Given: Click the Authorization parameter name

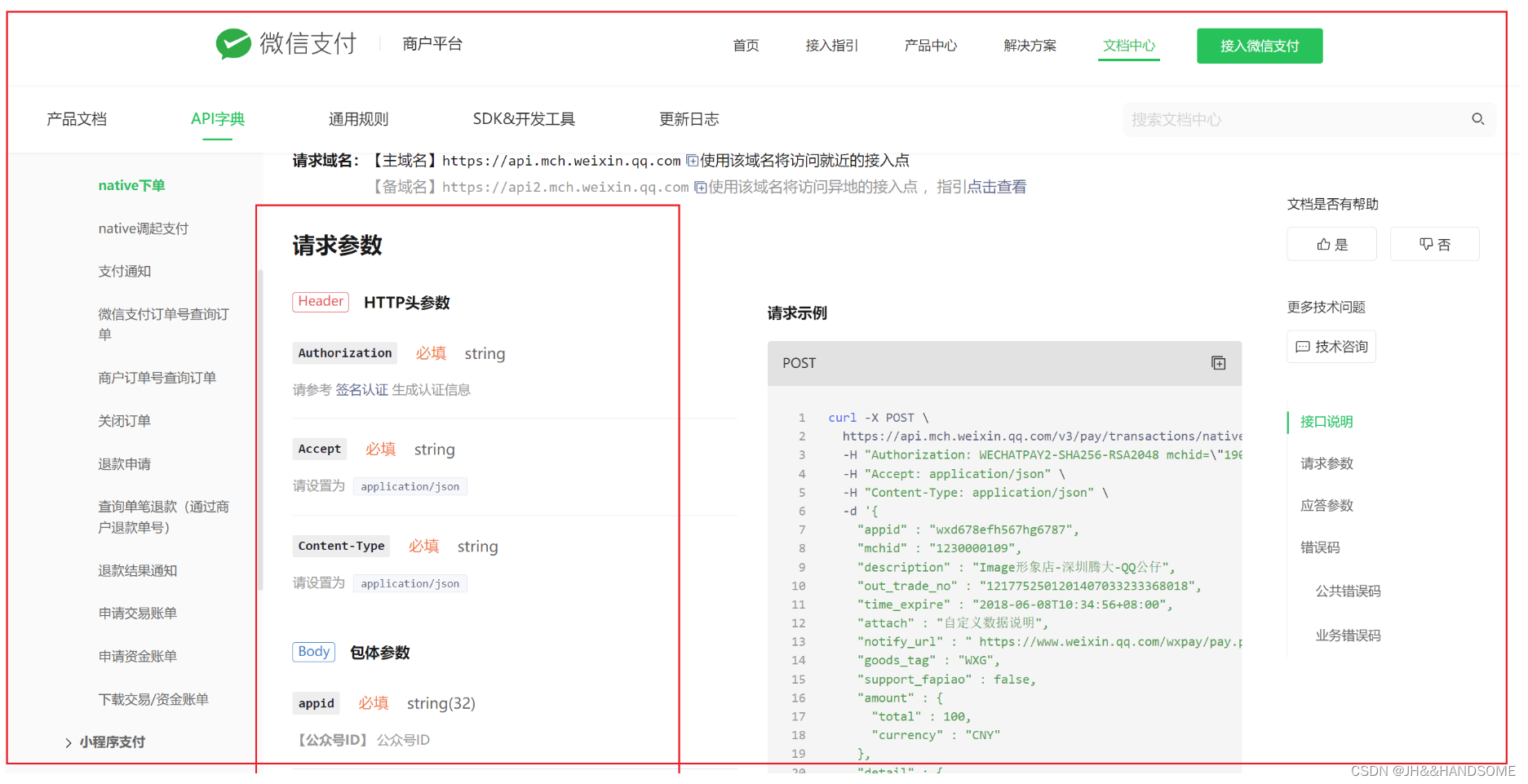Looking at the screenshot, I should click(x=345, y=353).
